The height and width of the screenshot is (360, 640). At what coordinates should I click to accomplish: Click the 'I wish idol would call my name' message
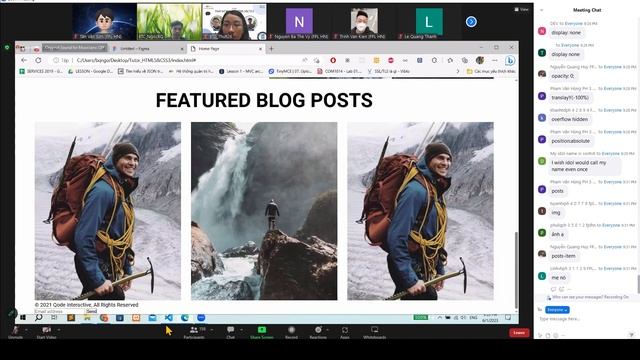584,166
